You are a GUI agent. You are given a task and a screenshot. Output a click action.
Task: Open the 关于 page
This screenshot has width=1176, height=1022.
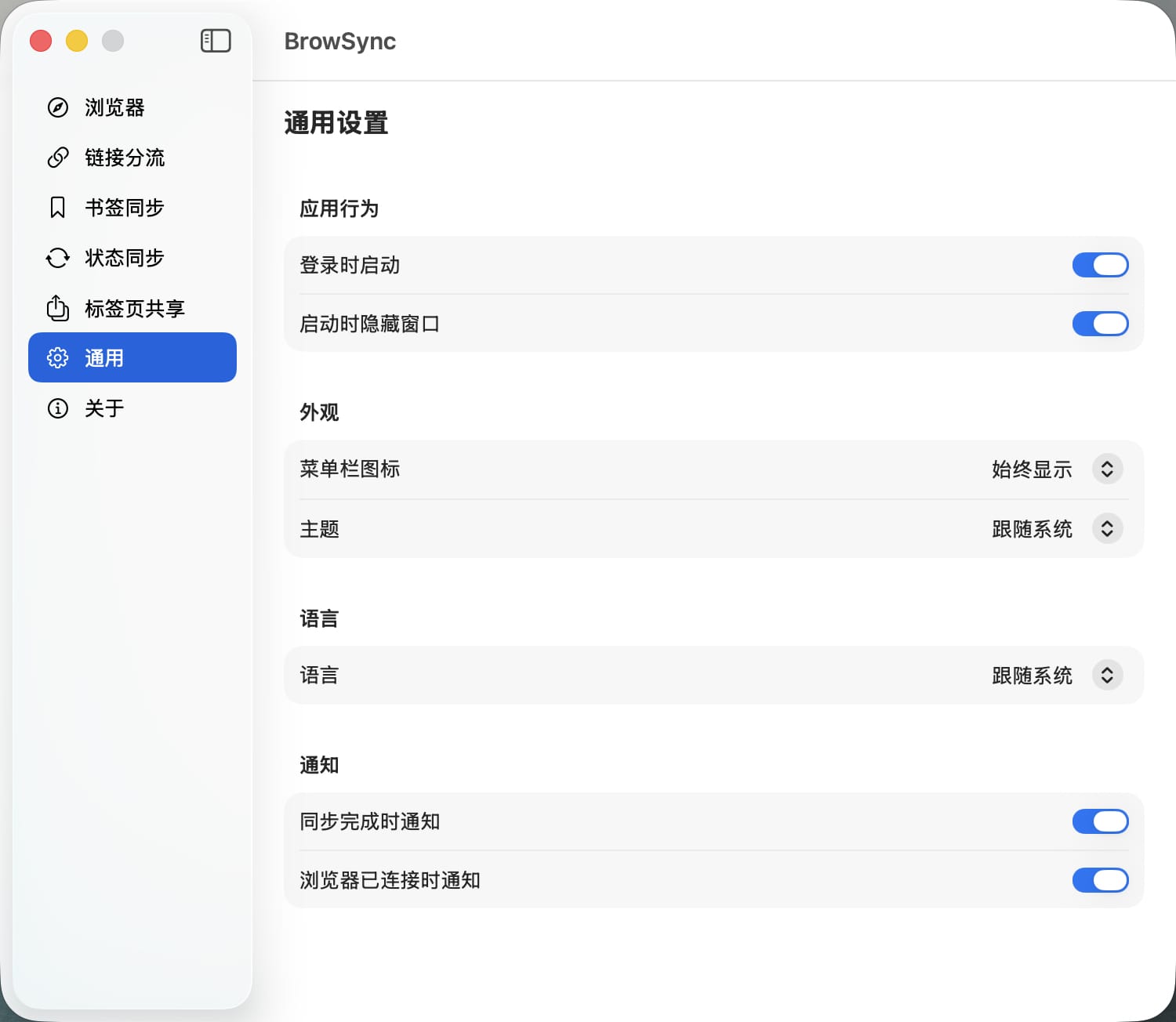click(x=132, y=408)
